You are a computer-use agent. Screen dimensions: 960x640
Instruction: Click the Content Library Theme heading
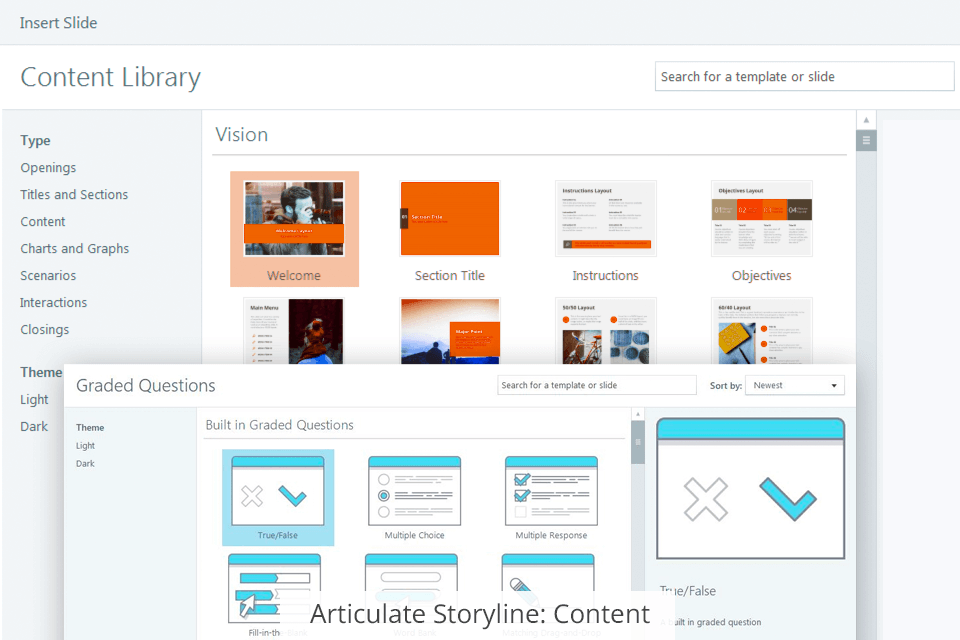41,372
